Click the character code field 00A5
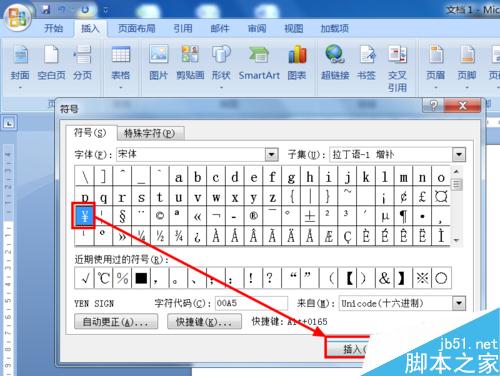This screenshot has width=500, height=376. 251,303
